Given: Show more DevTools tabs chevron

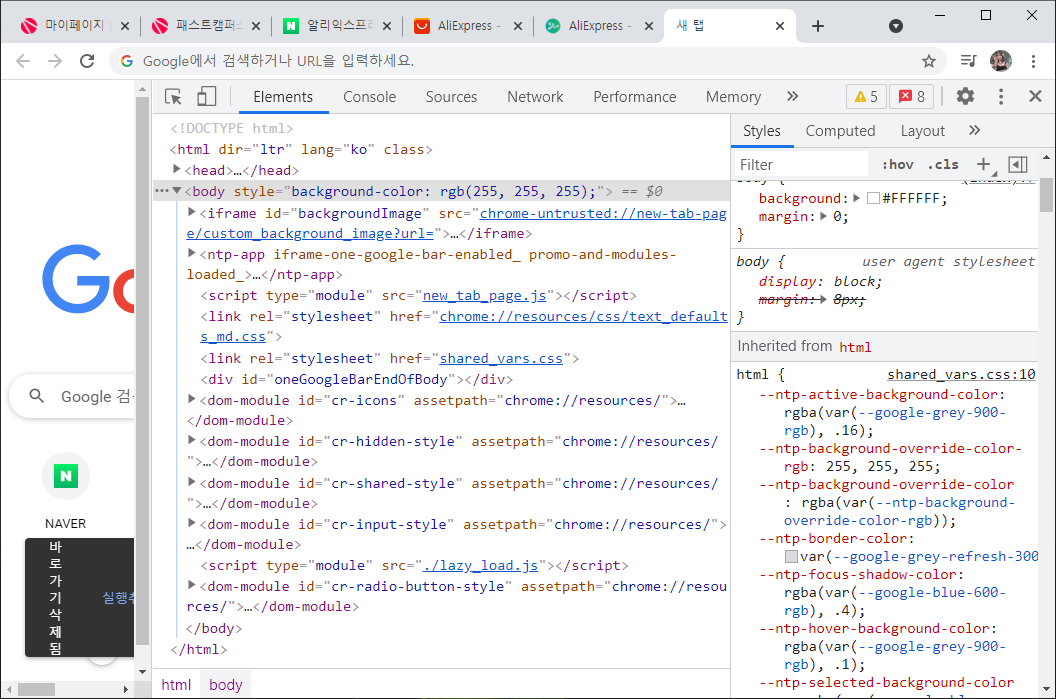Looking at the screenshot, I should (793, 96).
